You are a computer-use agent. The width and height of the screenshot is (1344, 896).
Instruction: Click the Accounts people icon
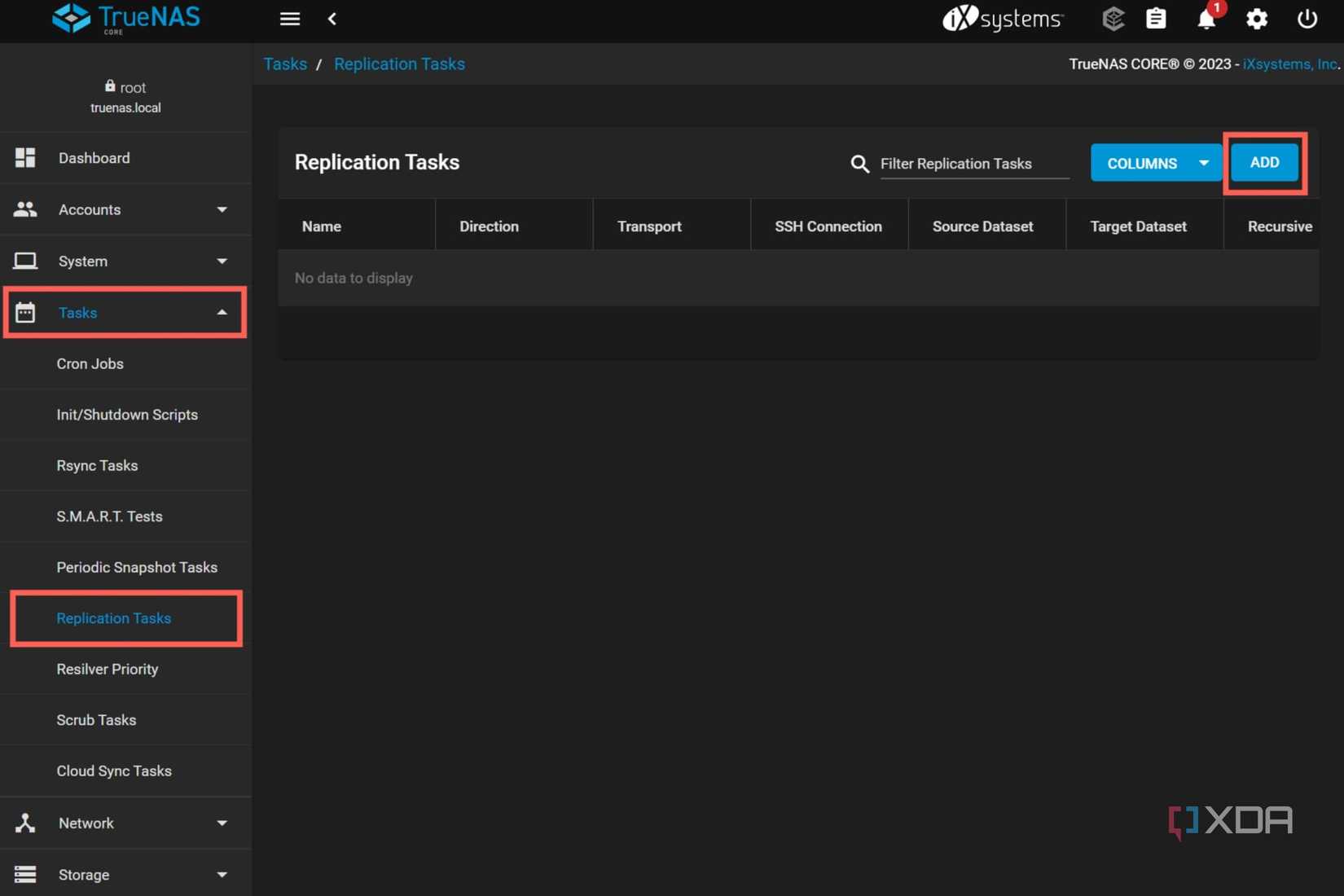click(x=25, y=209)
